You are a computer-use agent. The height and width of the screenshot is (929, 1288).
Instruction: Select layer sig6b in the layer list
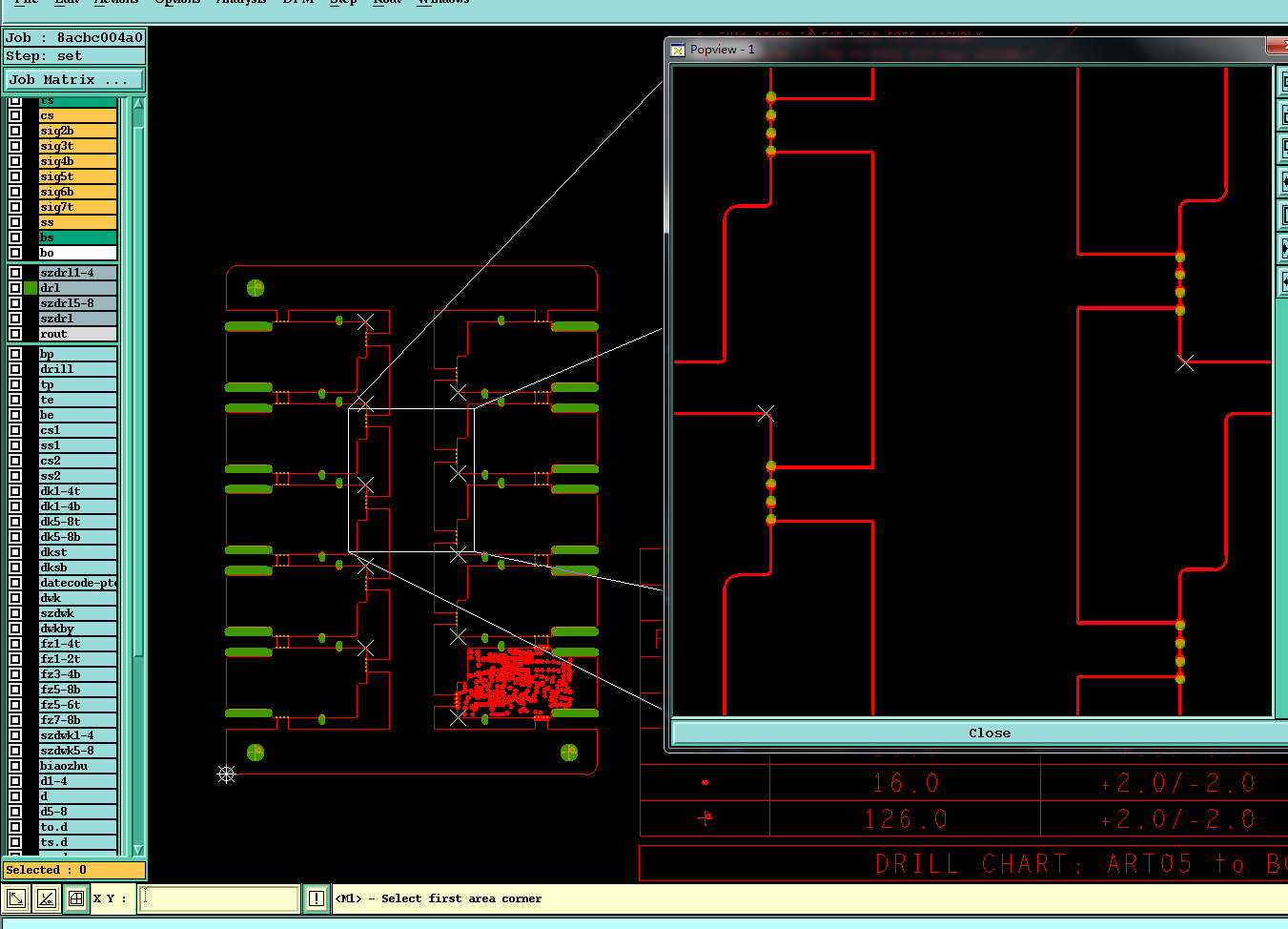coord(77,192)
